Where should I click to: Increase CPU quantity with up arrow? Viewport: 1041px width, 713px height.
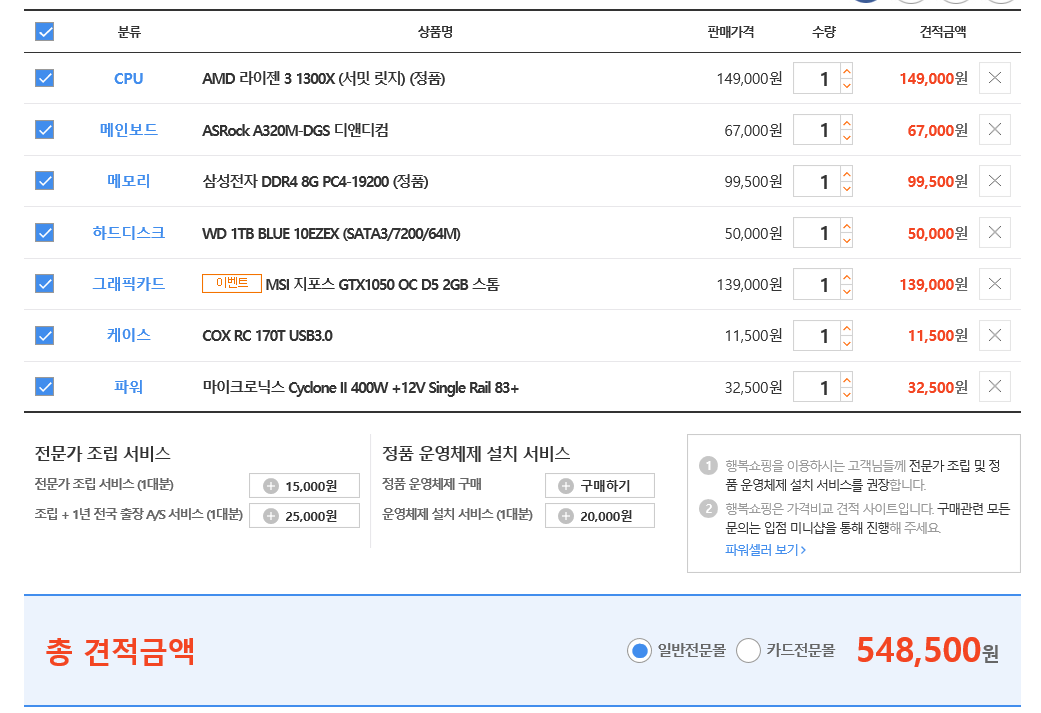[847, 71]
